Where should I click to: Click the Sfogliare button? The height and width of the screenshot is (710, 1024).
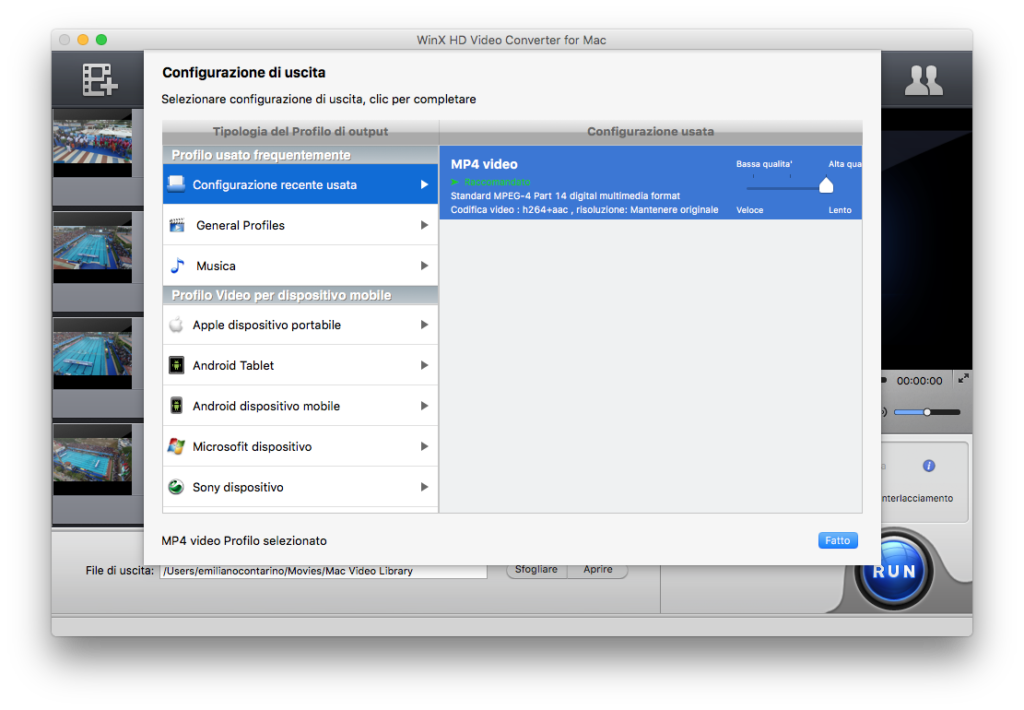click(x=536, y=570)
